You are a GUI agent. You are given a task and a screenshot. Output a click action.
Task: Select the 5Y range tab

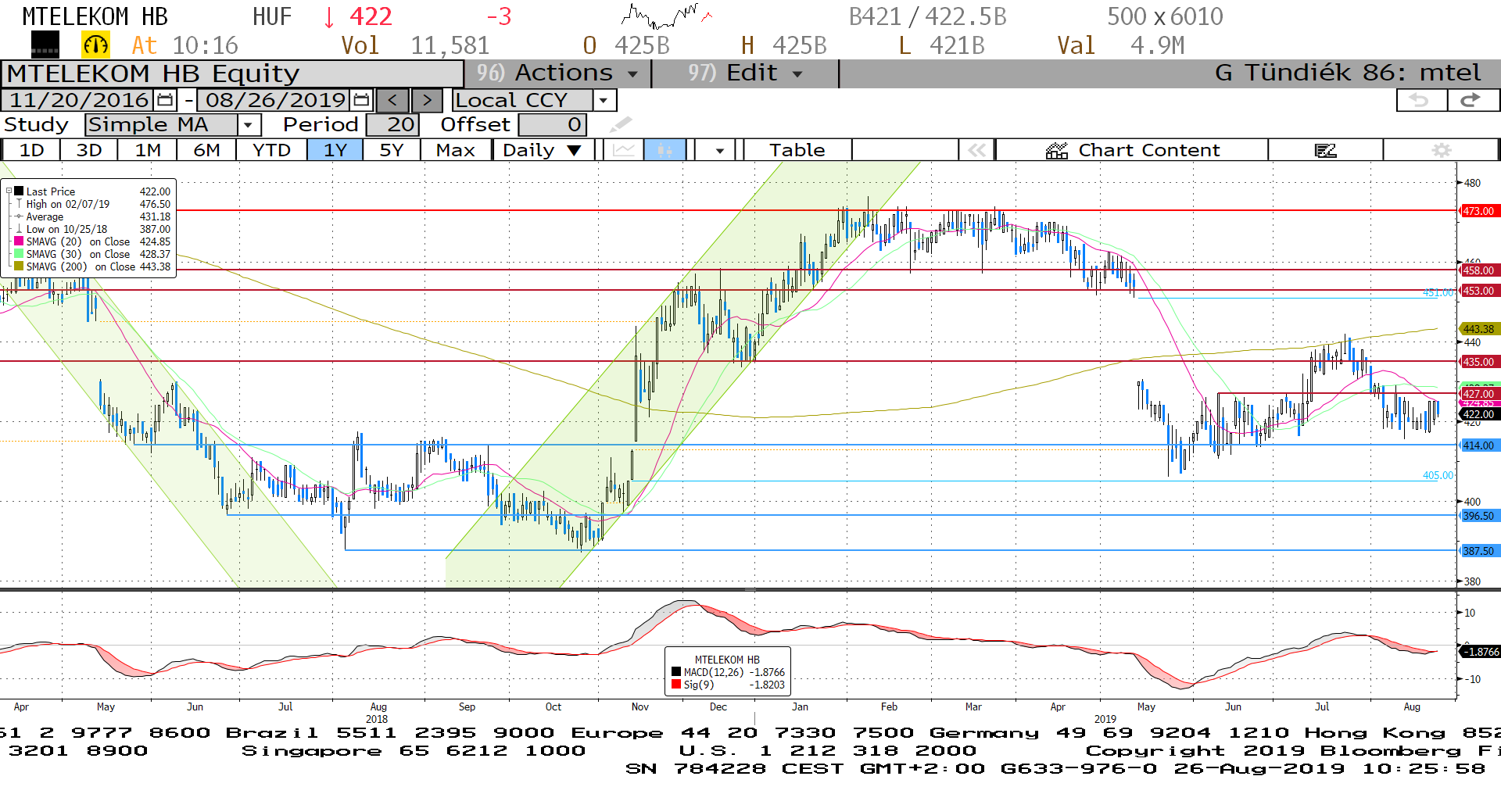click(x=392, y=150)
